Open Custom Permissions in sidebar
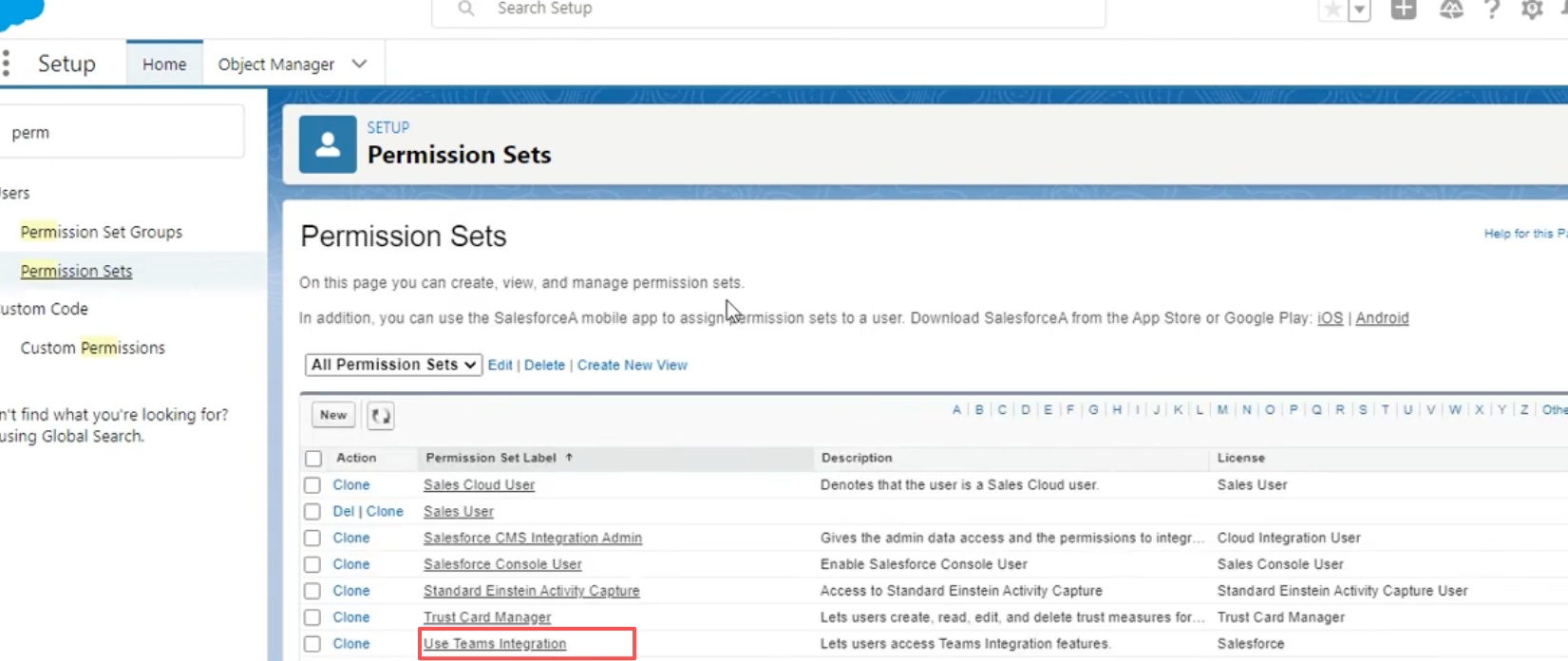This screenshot has height=661, width=1568. [x=93, y=348]
